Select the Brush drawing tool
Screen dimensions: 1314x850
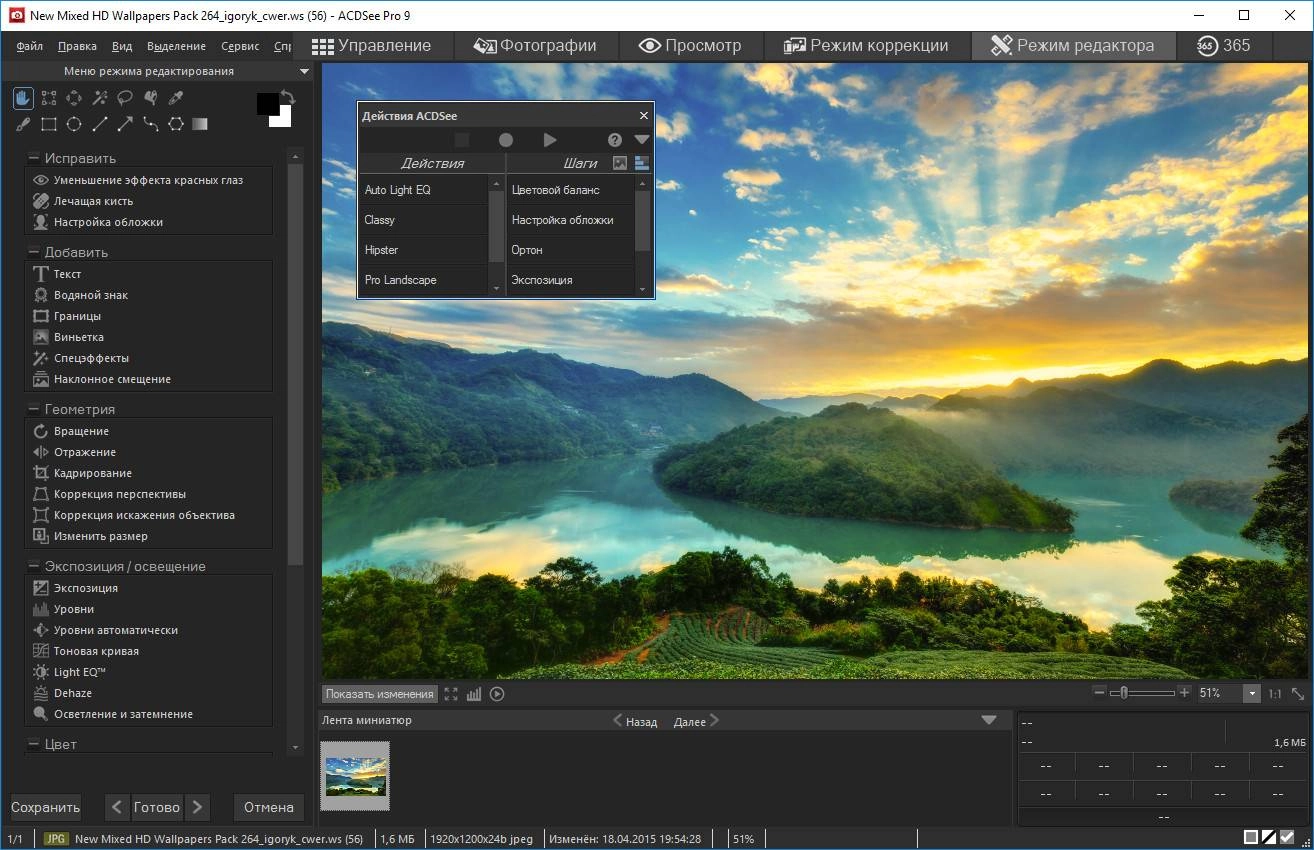(x=23, y=124)
